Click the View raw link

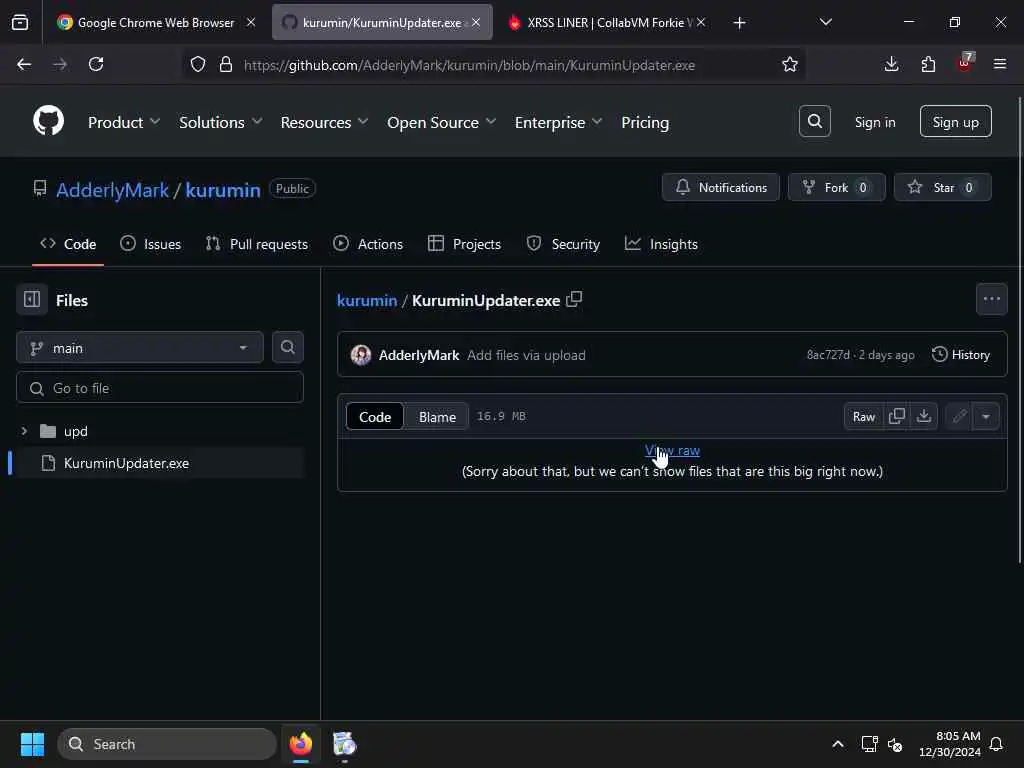(x=672, y=451)
